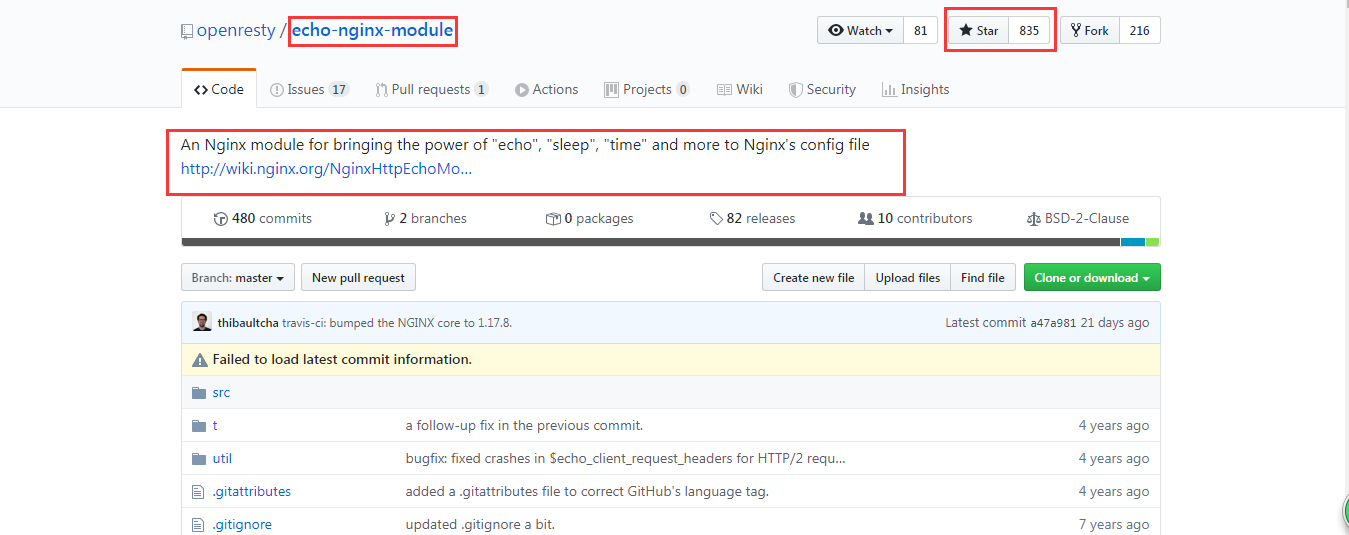Open the travis-ci bumped NGINX core commit message
This screenshot has height=535, width=1349.
[x=397, y=323]
